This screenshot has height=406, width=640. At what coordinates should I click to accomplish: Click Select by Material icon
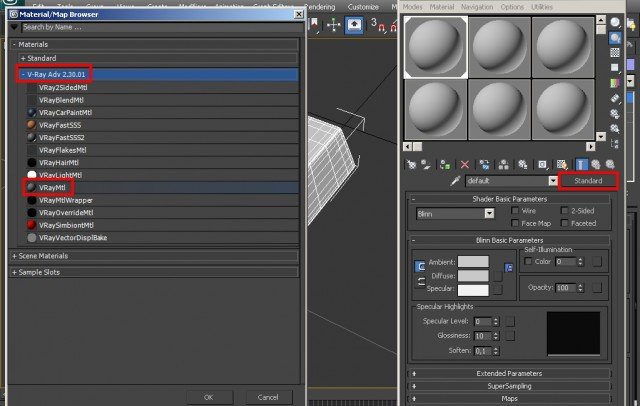615,129
